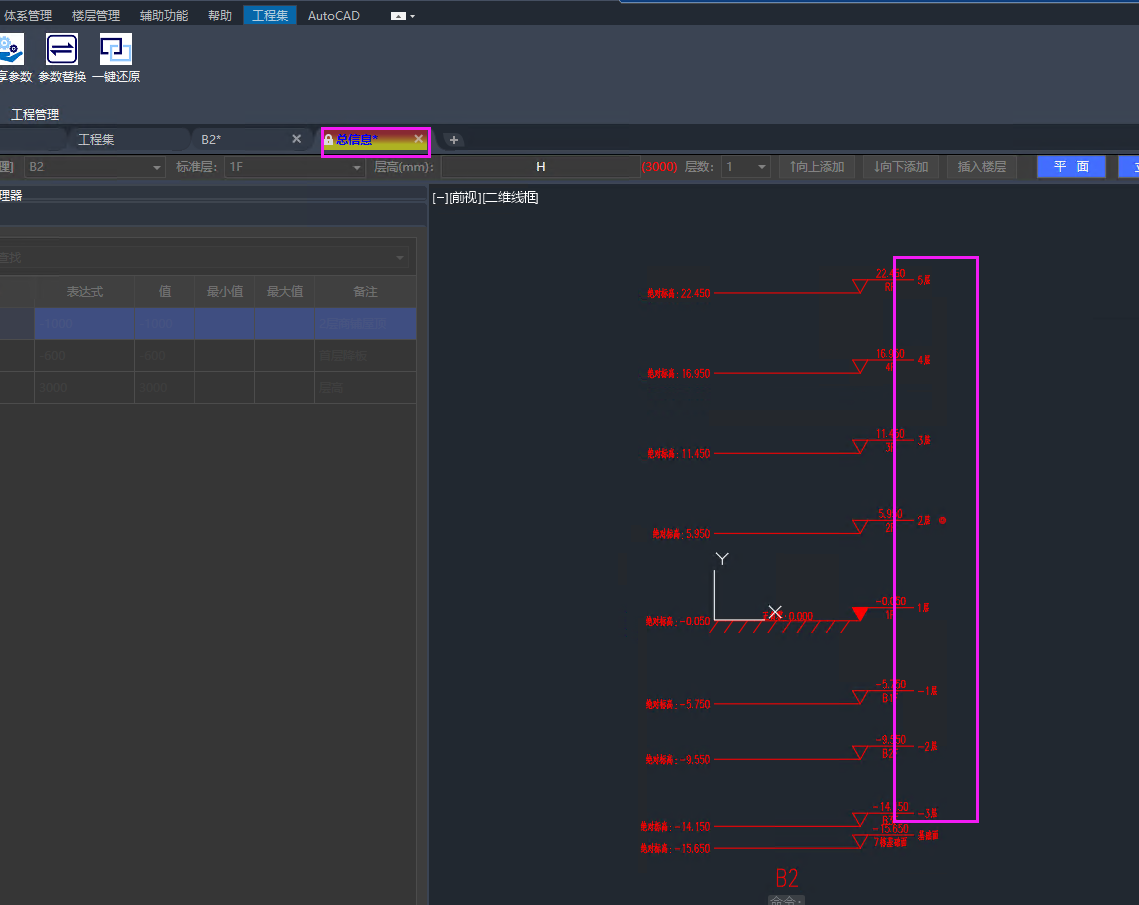1139x905 pixels.
Task: Switch to the 工程集 document tab
Action: pos(96,139)
